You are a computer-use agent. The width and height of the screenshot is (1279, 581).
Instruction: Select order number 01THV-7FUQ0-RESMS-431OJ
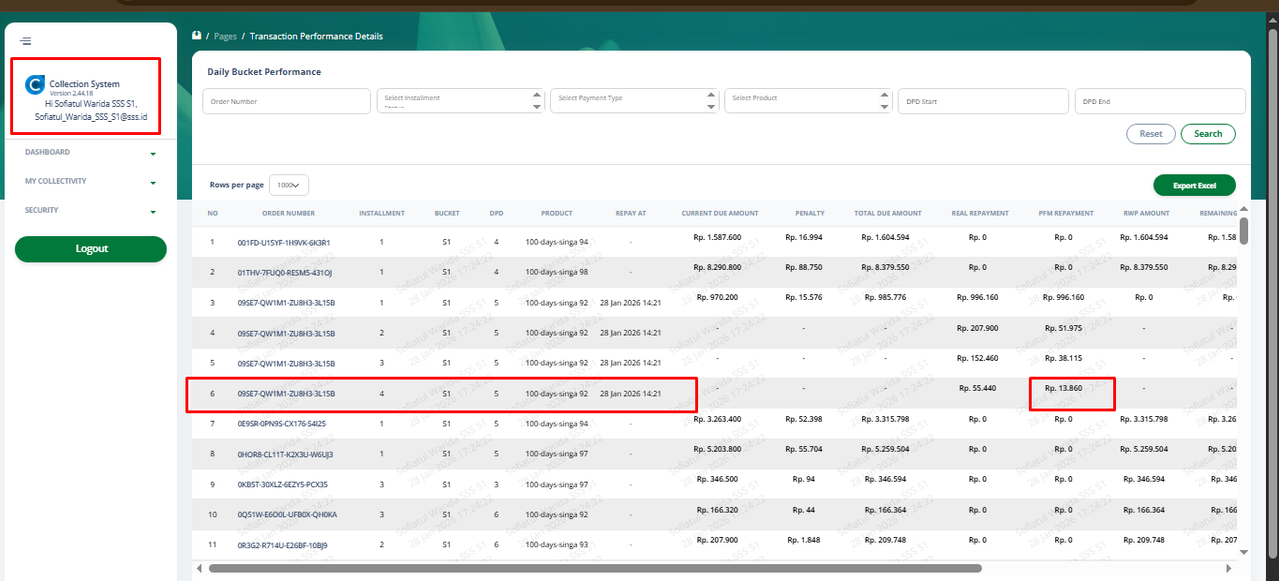pos(285,272)
